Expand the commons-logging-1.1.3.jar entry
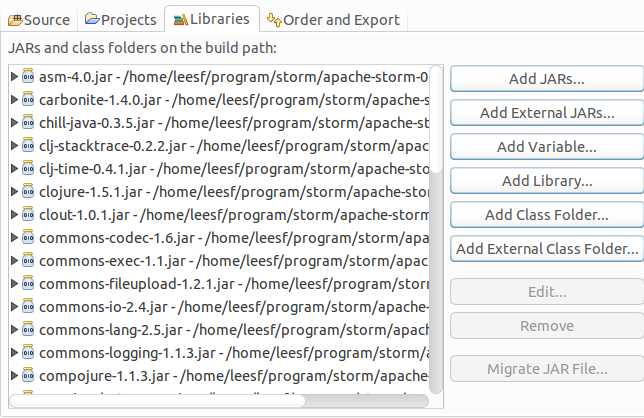Image resolution: width=644 pixels, height=418 pixels. coord(14,352)
